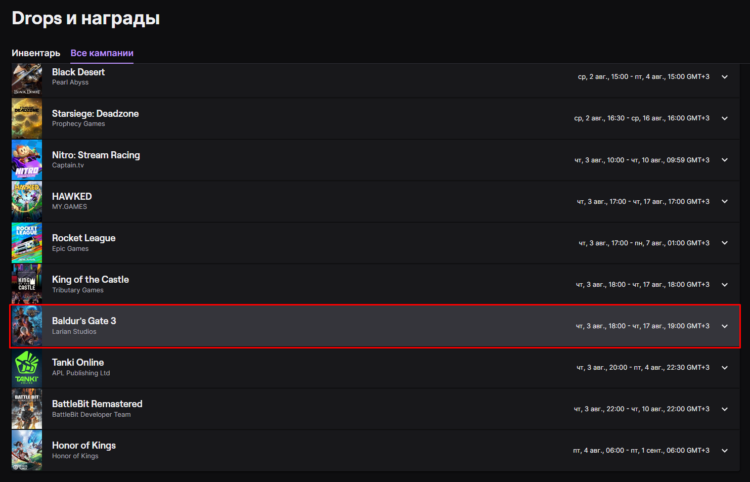Click the King of the Castle cover icon
Viewport: 750px width, 482px height.
tap(26, 285)
